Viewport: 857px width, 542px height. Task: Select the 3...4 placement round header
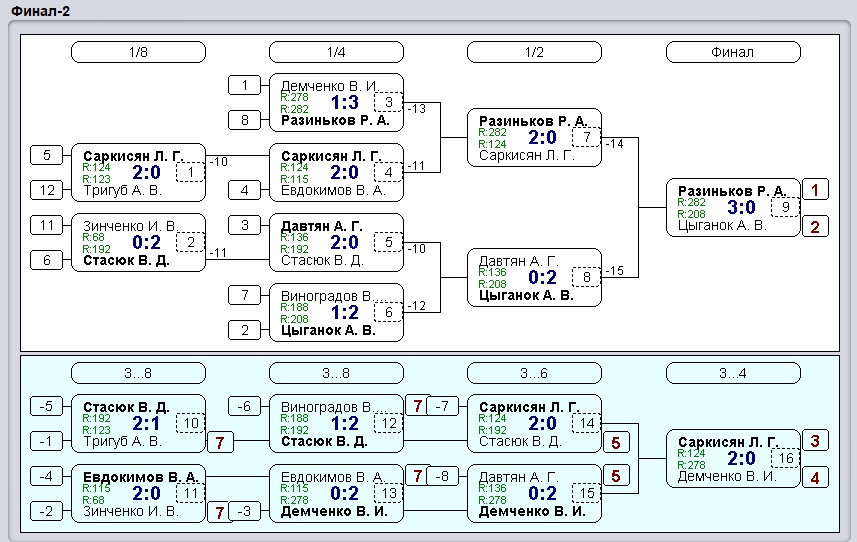tap(733, 374)
